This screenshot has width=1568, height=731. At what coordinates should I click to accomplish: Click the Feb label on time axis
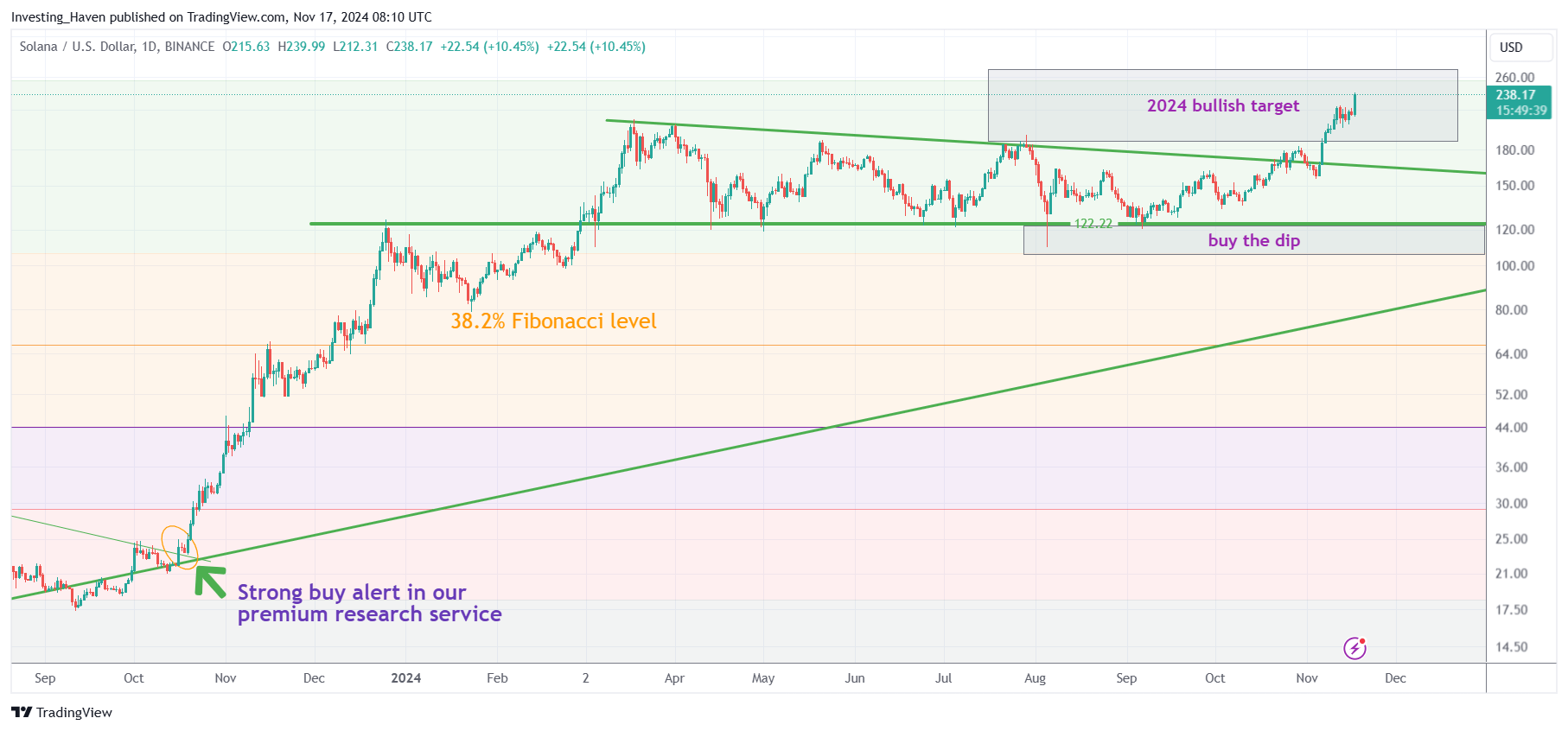(x=497, y=678)
